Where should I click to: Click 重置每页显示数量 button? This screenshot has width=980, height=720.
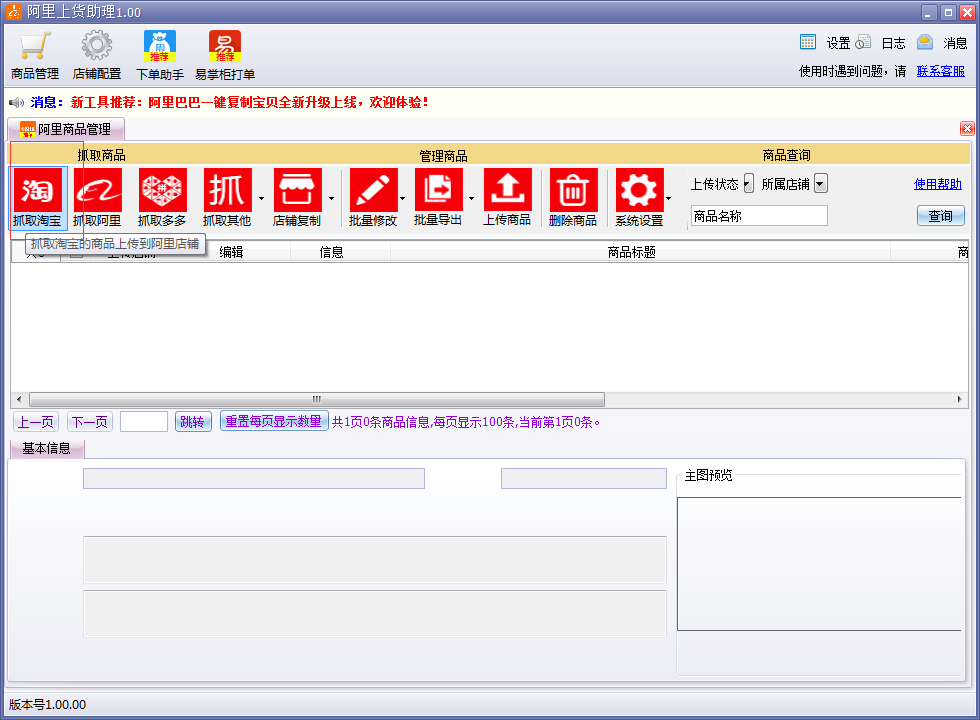click(274, 422)
